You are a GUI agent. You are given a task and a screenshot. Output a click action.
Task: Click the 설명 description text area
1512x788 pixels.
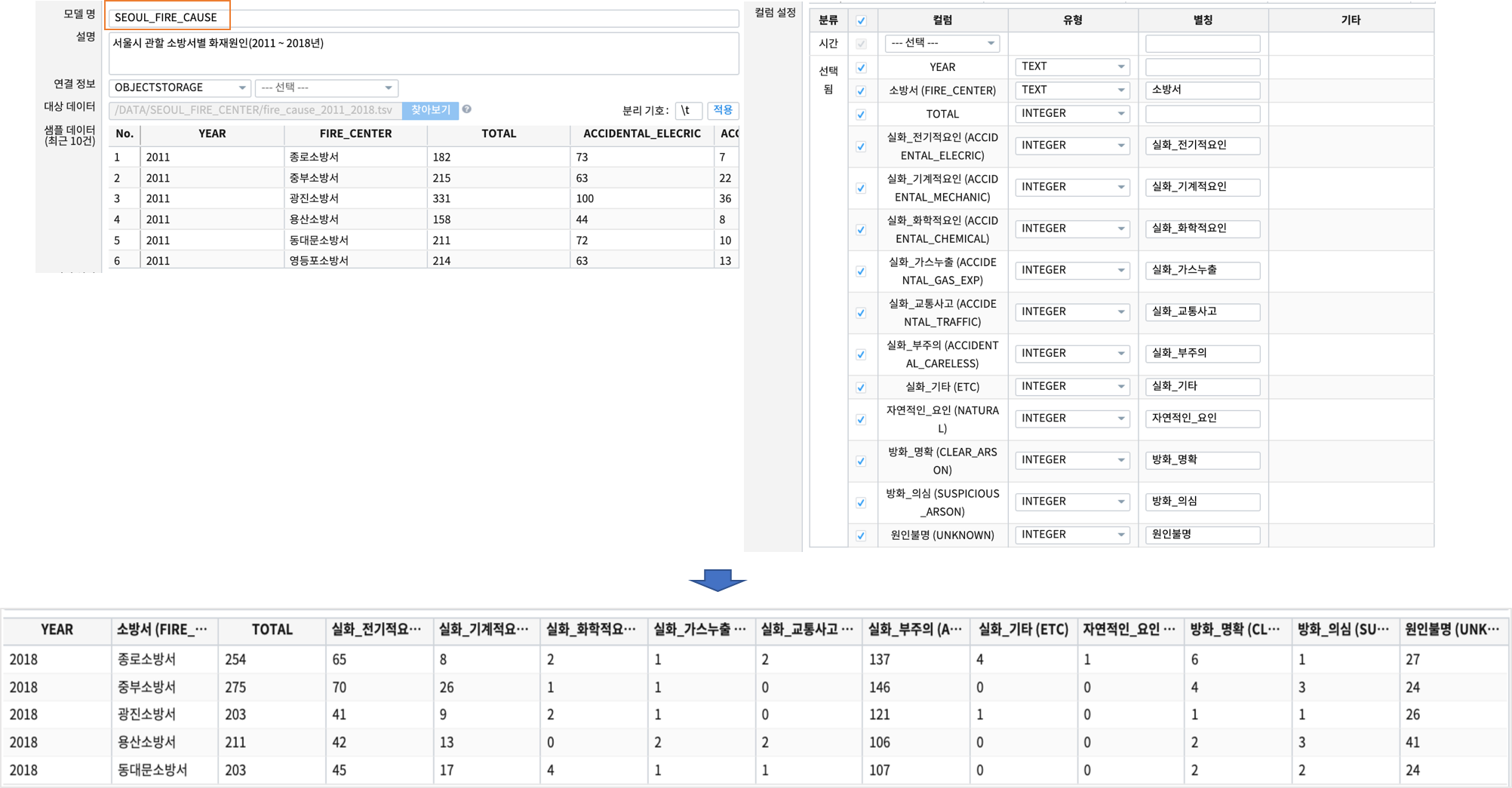click(423, 53)
